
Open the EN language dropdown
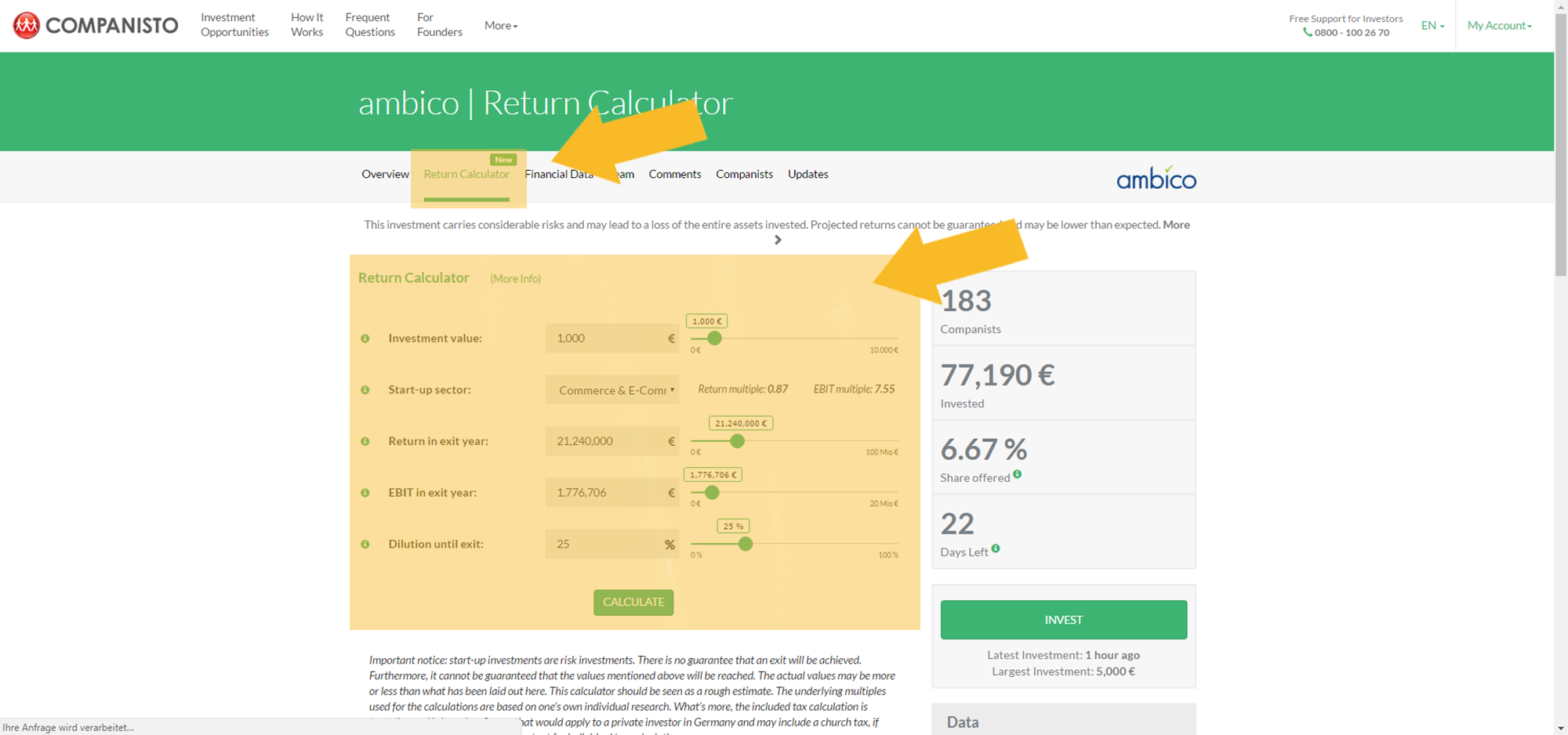[1432, 25]
